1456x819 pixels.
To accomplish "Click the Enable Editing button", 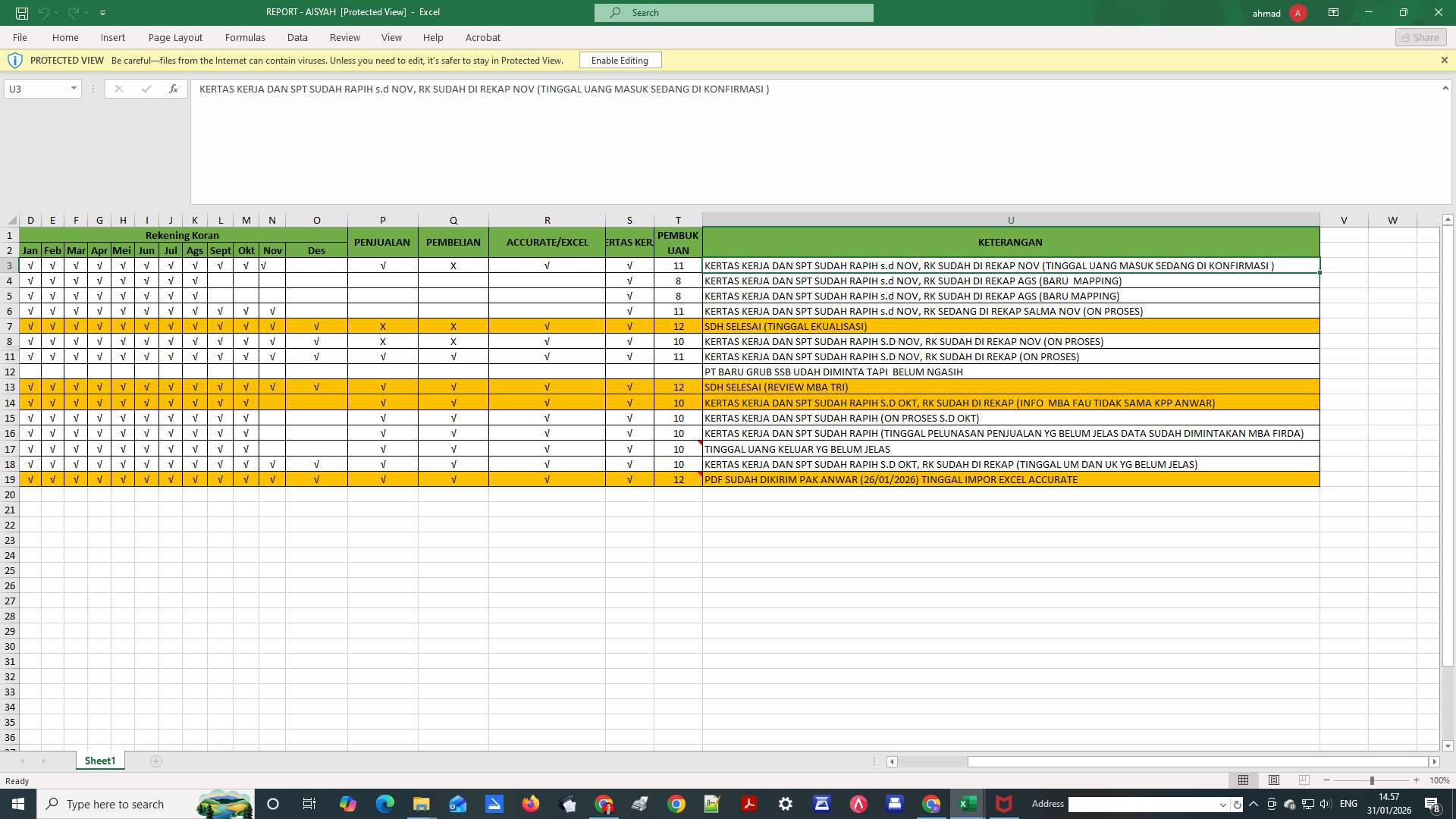I will pos(620,60).
